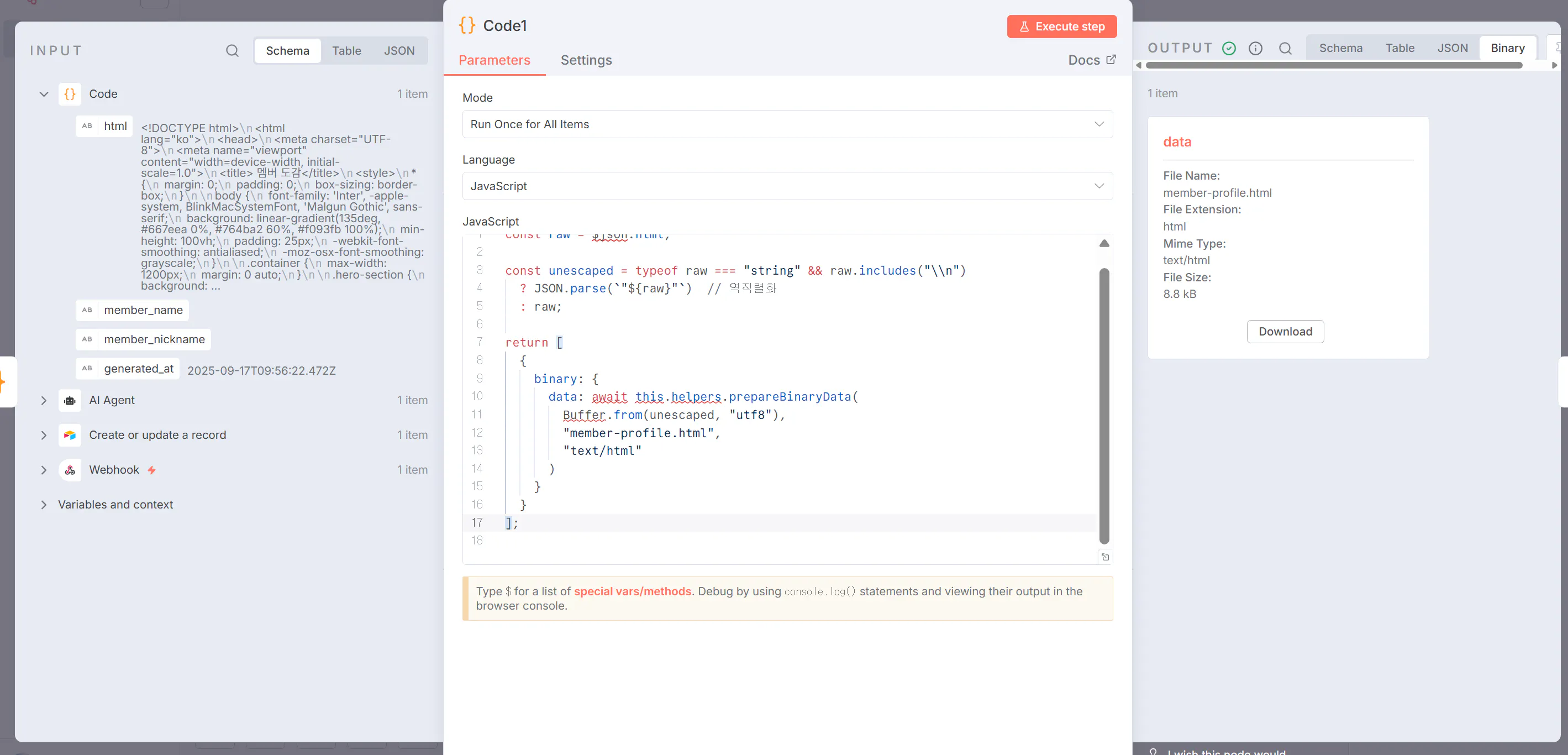Switch input view to JSON
The width and height of the screenshot is (1568, 755).
click(399, 50)
